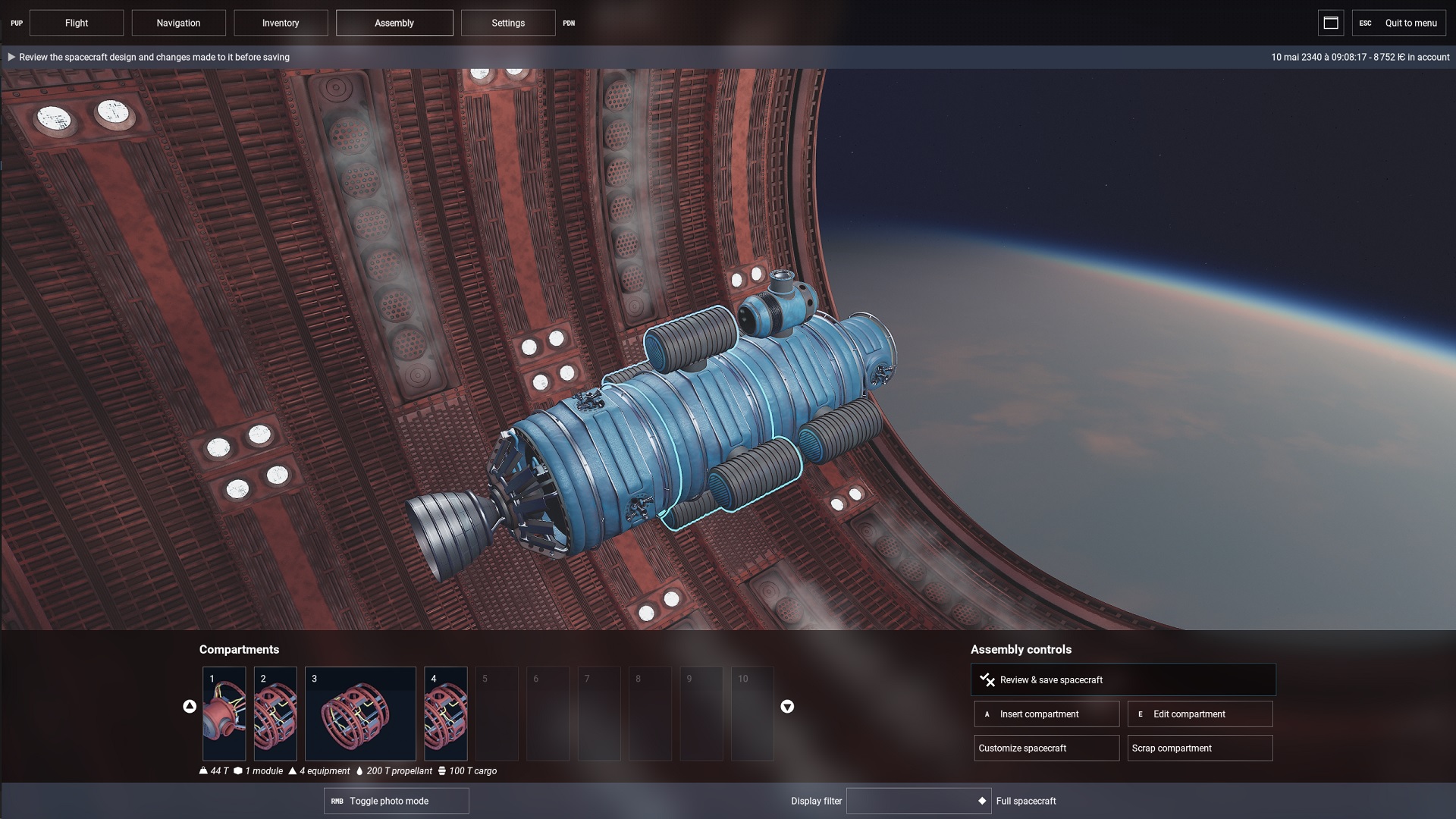This screenshot has height=819, width=1456.
Task: Click Insert compartment button
Action: [1046, 714]
